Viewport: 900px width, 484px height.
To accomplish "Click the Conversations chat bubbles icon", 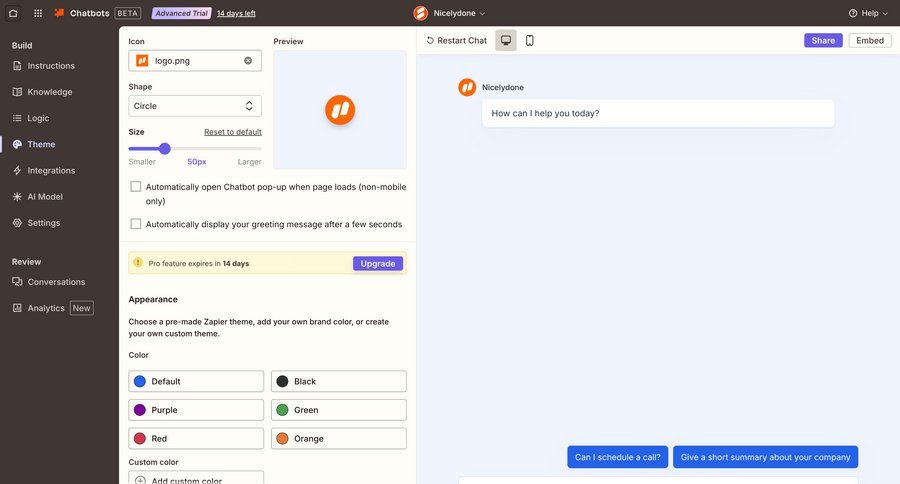I will (x=17, y=282).
